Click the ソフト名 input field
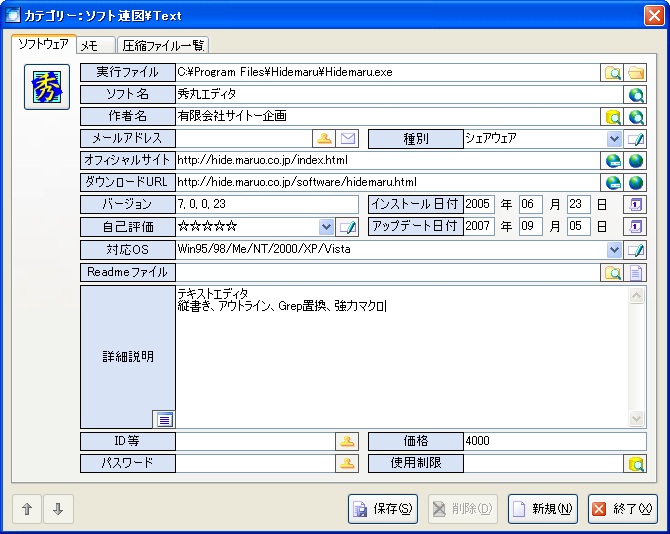The width and height of the screenshot is (670, 534). coord(400,95)
